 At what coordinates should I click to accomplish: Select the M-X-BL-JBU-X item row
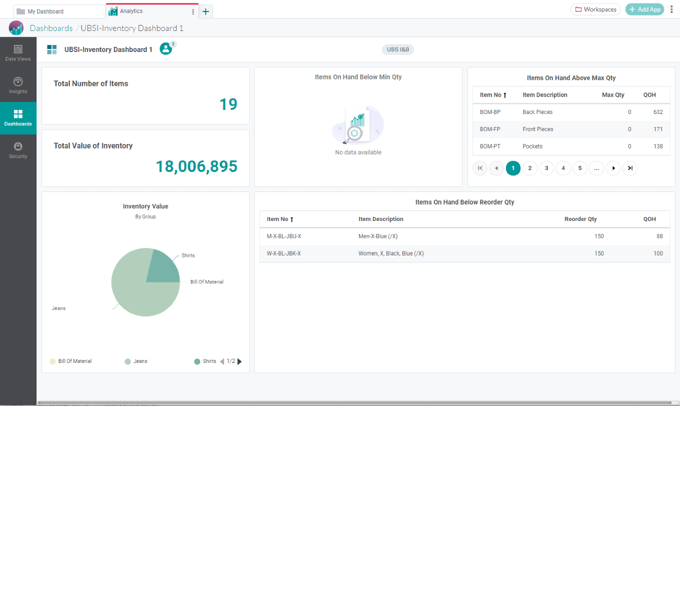coord(464,236)
